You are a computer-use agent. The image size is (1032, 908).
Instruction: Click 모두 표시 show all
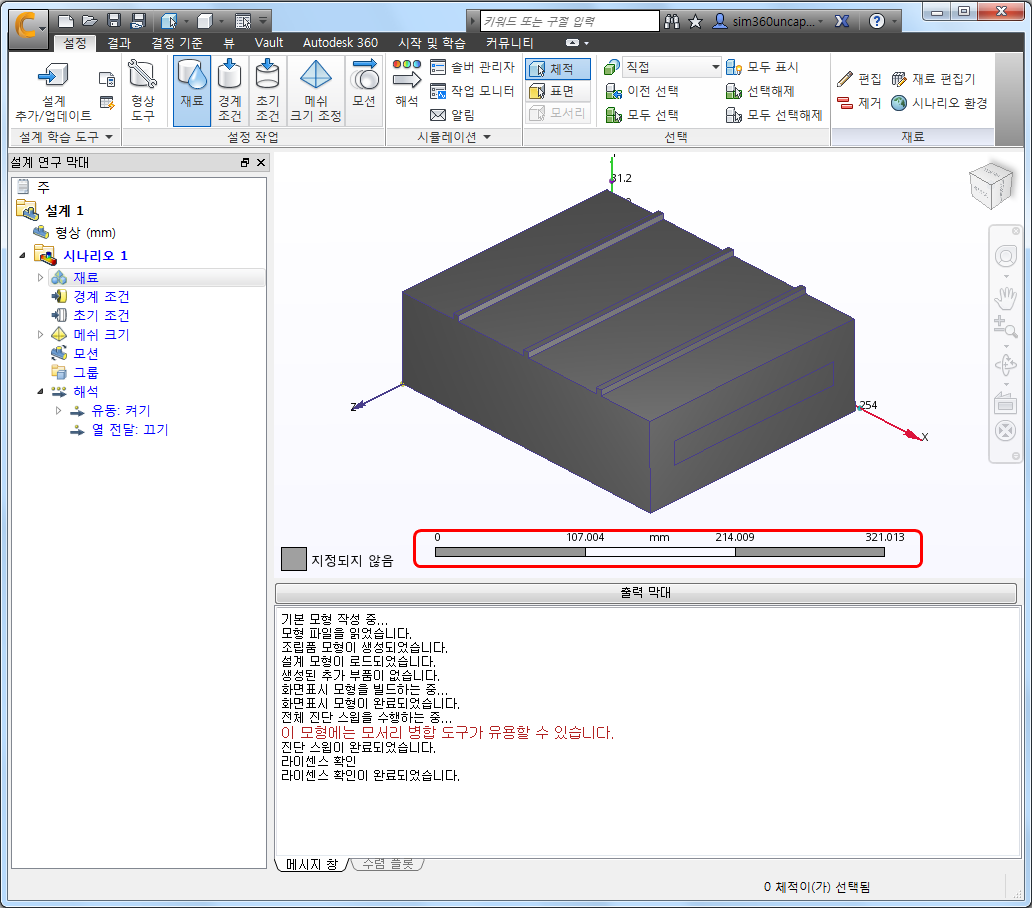pyautogui.click(x=762, y=67)
